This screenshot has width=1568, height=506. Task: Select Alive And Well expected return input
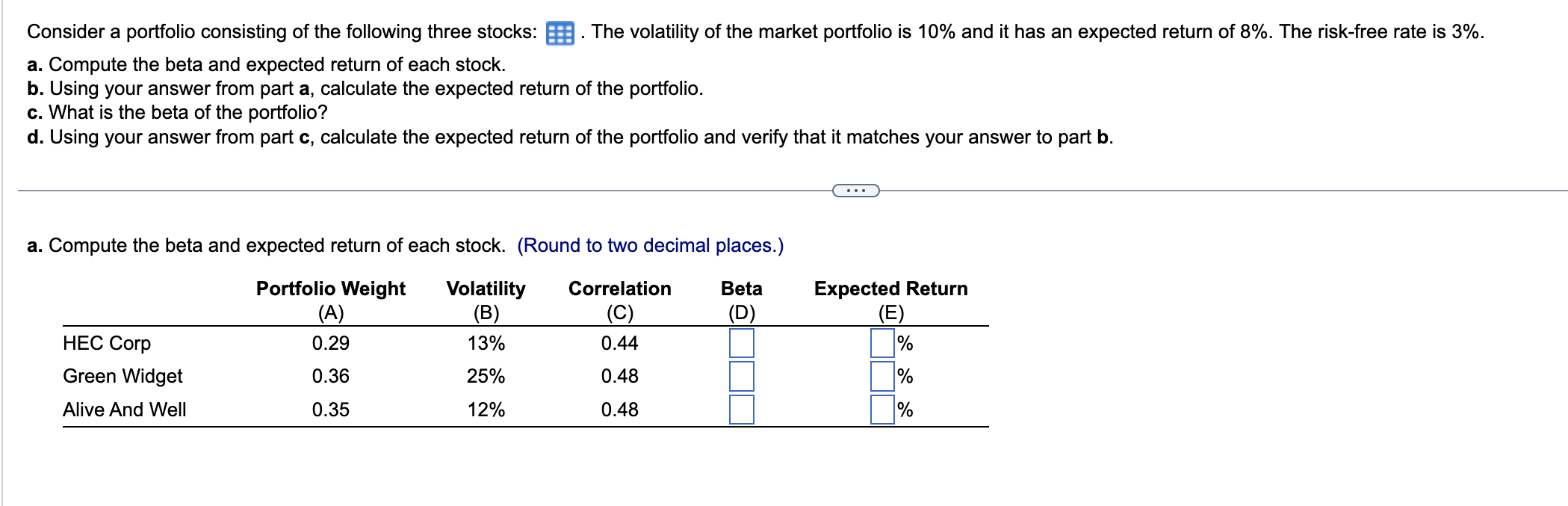point(882,410)
